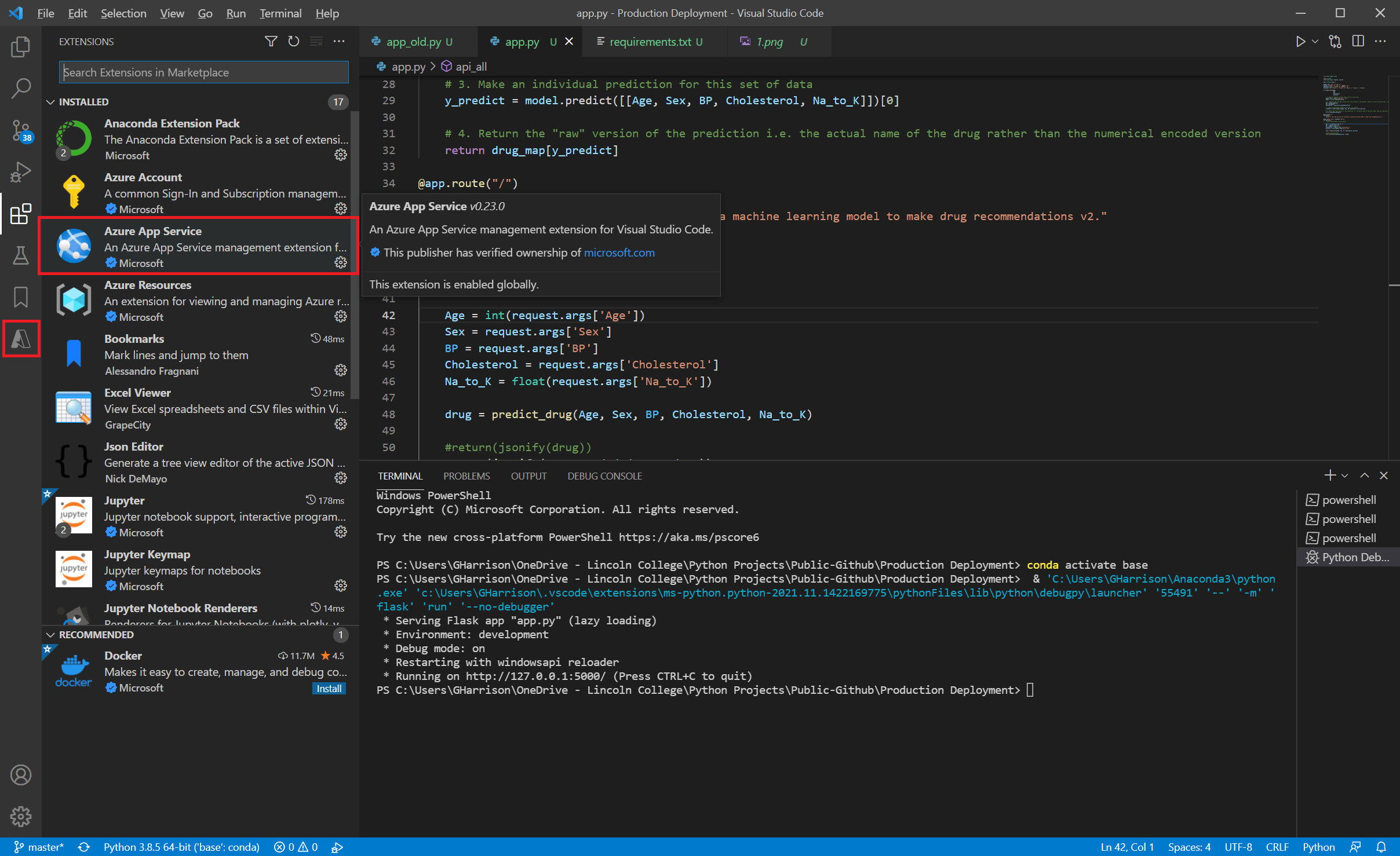The height and width of the screenshot is (856, 1400).
Task: Close the app.py editor tab
Action: click(569, 42)
